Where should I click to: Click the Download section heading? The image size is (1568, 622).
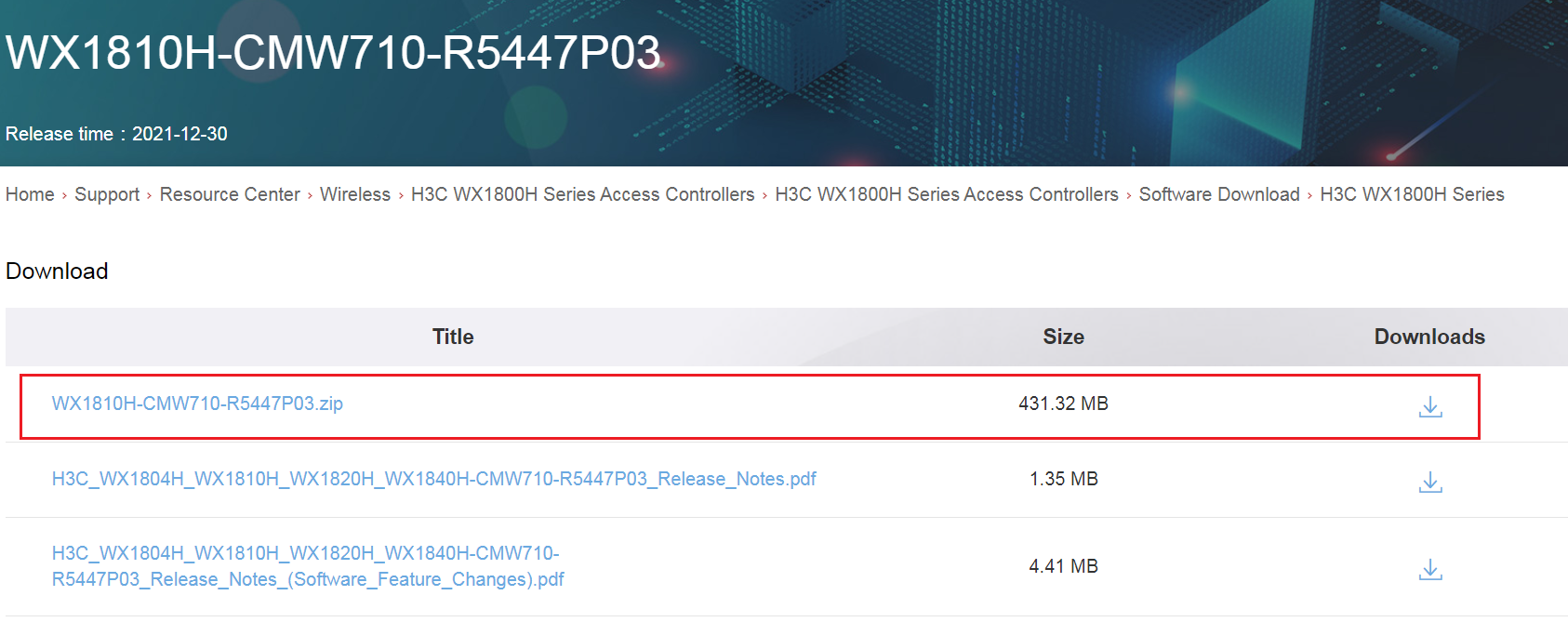pyautogui.click(x=57, y=271)
